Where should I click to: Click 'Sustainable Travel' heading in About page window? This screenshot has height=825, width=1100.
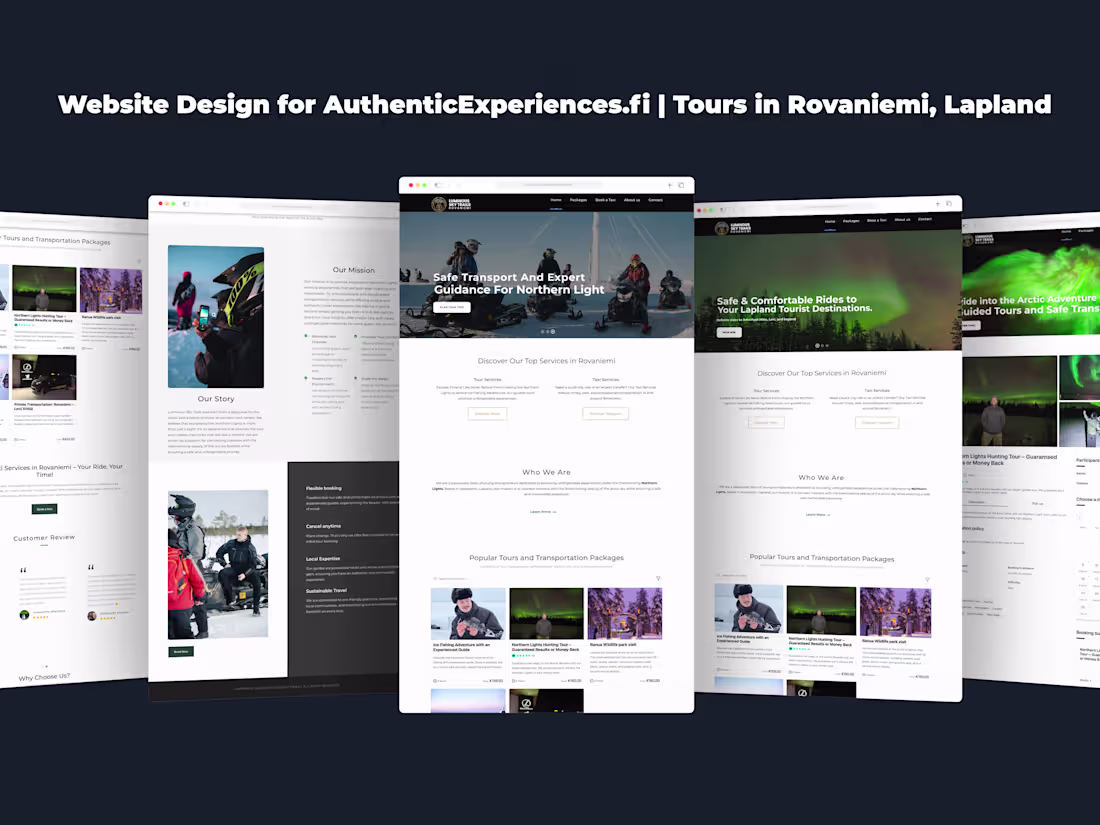(x=326, y=590)
